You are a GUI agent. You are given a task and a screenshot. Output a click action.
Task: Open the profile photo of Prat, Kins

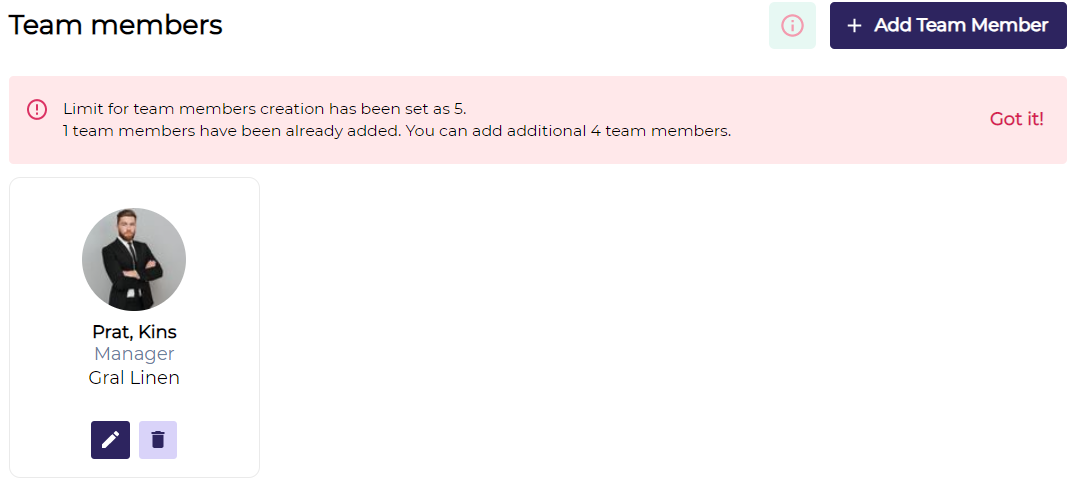(x=134, y=259)
